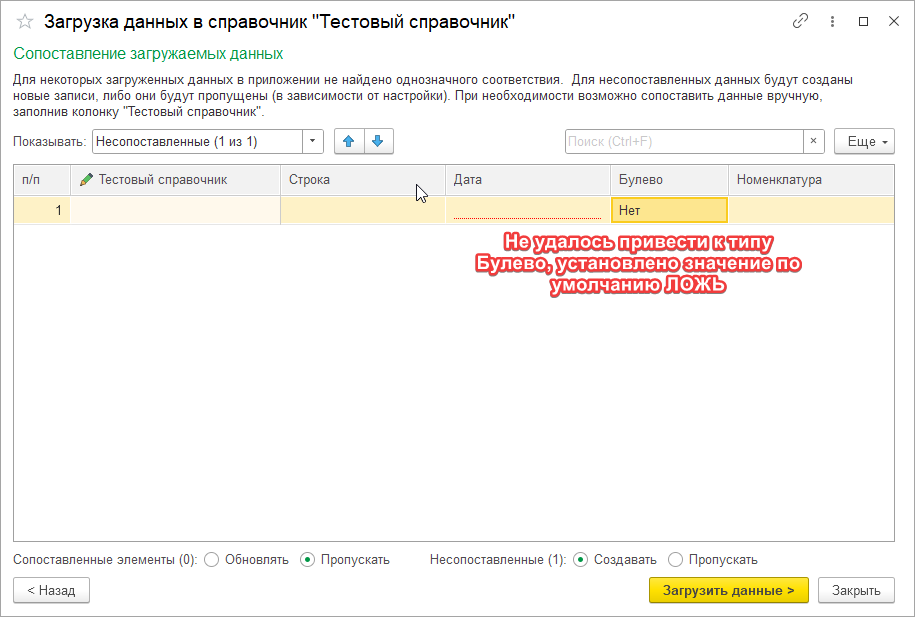Screen dimensions: 915x617
Task: Focus the Поиск search field
Action: (x=684, y=142)
